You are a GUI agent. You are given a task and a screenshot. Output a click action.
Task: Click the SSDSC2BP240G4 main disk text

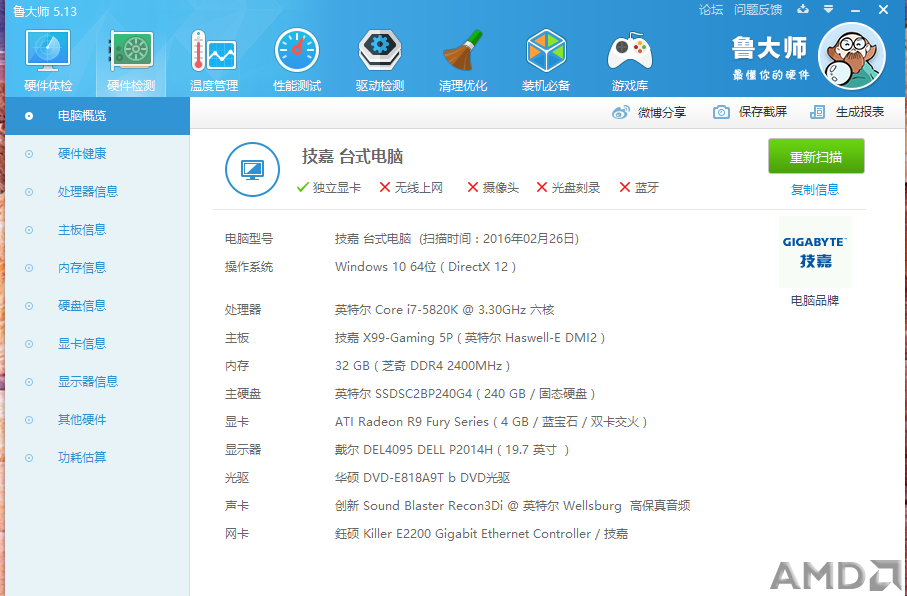pyautogui.click(x=465, y=393)
